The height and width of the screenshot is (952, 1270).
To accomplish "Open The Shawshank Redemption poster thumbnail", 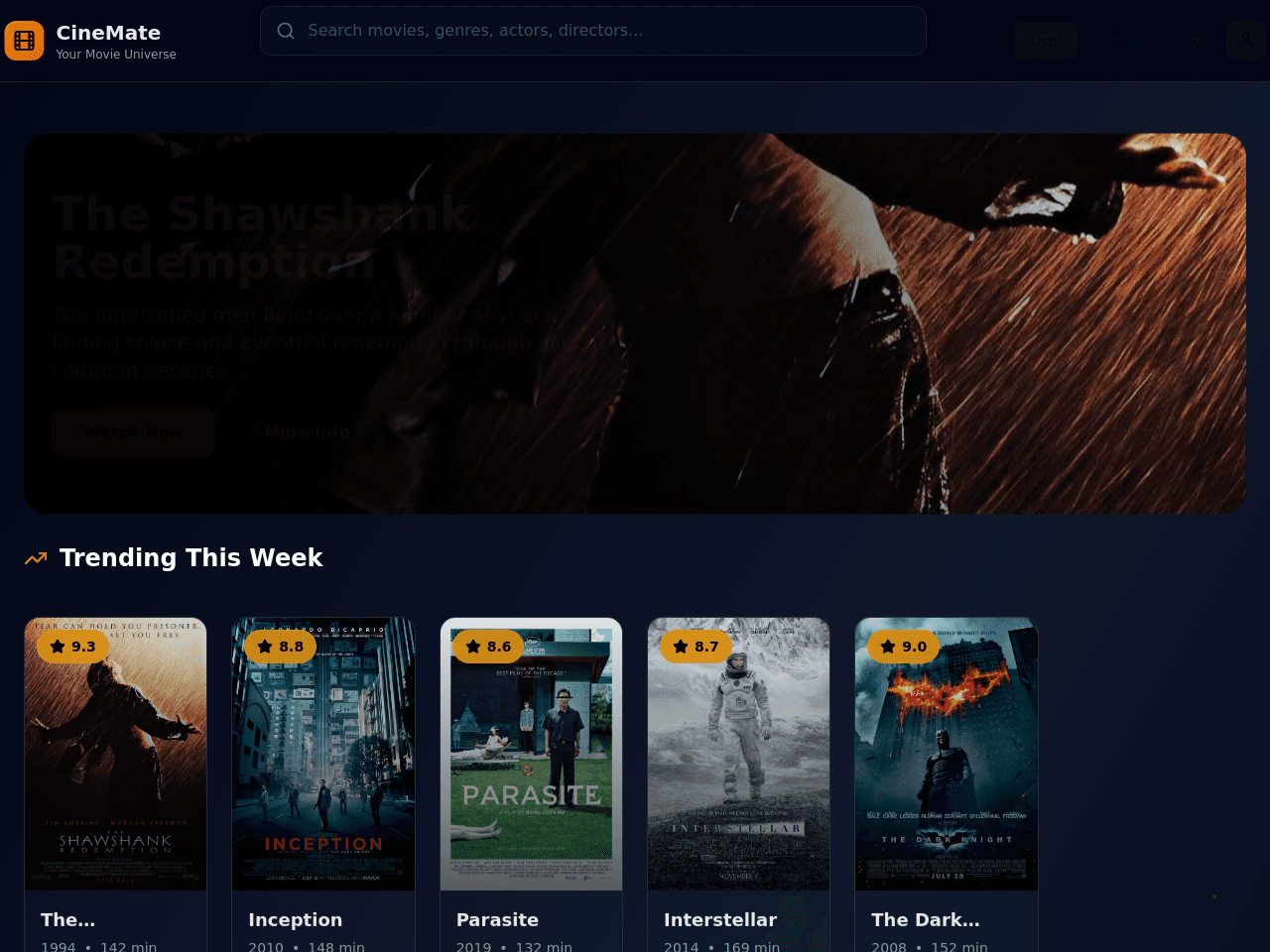I will (x=116, y=754).
